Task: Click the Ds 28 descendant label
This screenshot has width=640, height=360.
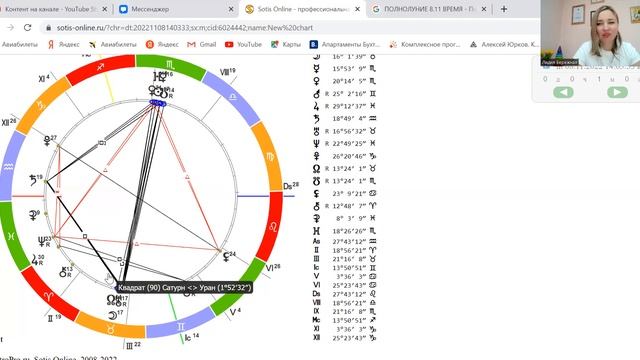Action: click(291, 186)
